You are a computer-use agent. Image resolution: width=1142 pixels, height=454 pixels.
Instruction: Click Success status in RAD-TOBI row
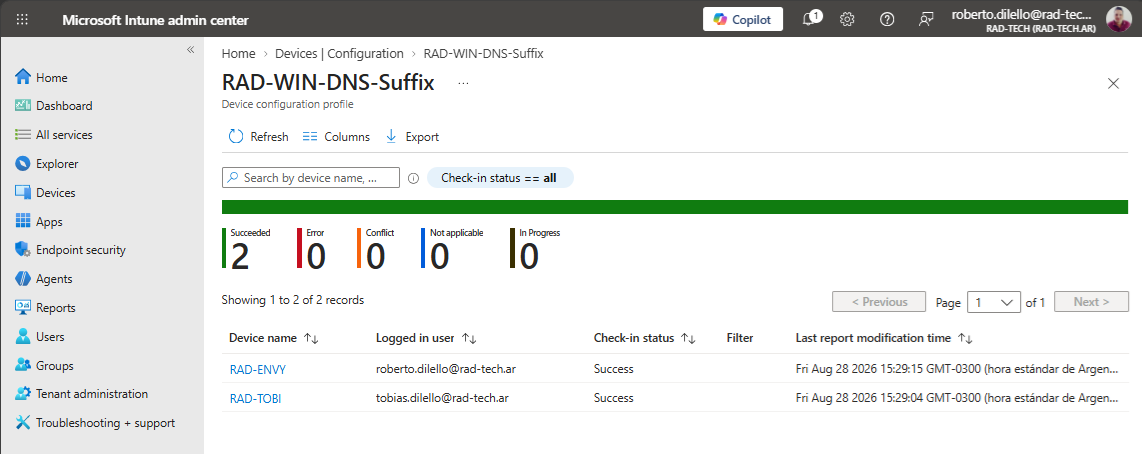[613, 398]
